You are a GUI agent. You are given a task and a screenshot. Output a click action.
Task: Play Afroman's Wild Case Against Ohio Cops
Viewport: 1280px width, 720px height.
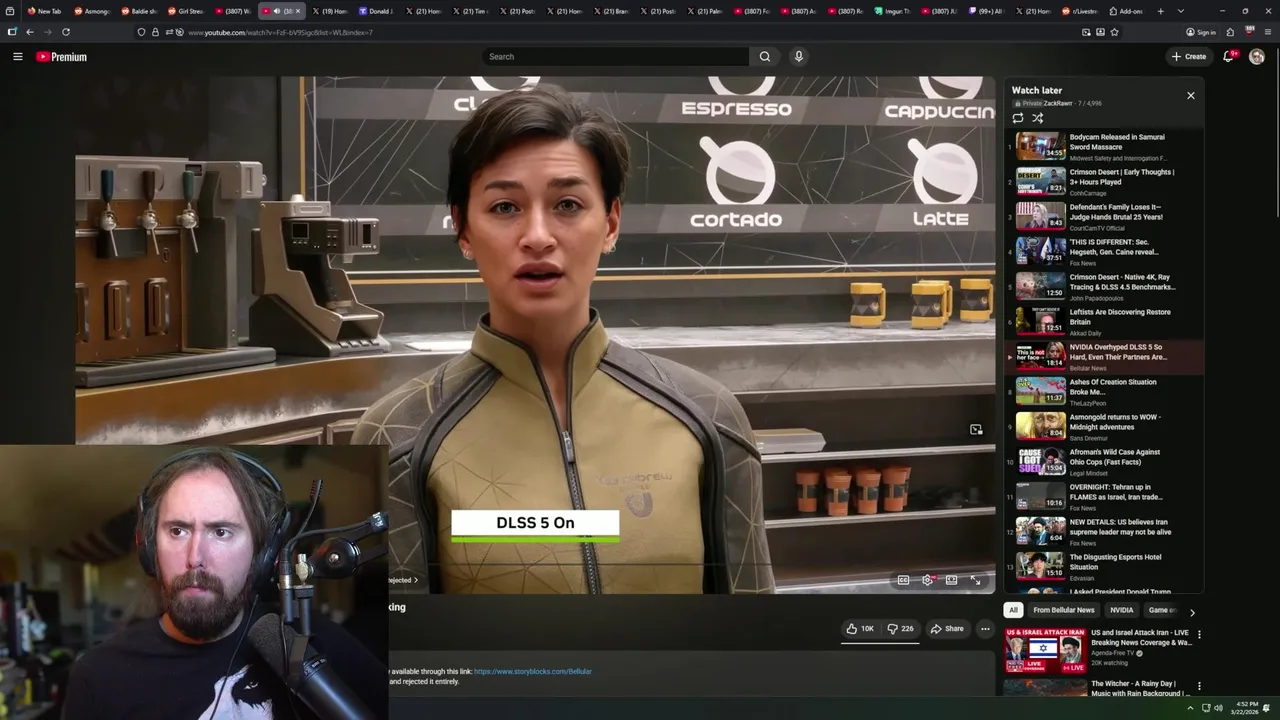1104,462
